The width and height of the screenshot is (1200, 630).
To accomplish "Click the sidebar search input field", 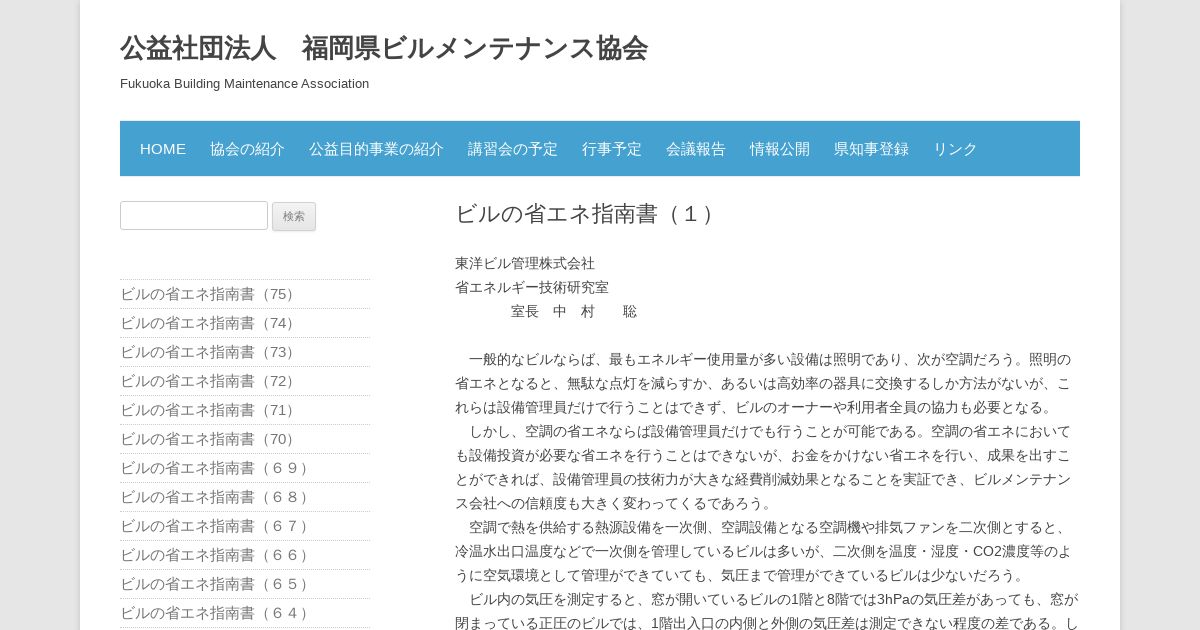I will coord(194,216).
